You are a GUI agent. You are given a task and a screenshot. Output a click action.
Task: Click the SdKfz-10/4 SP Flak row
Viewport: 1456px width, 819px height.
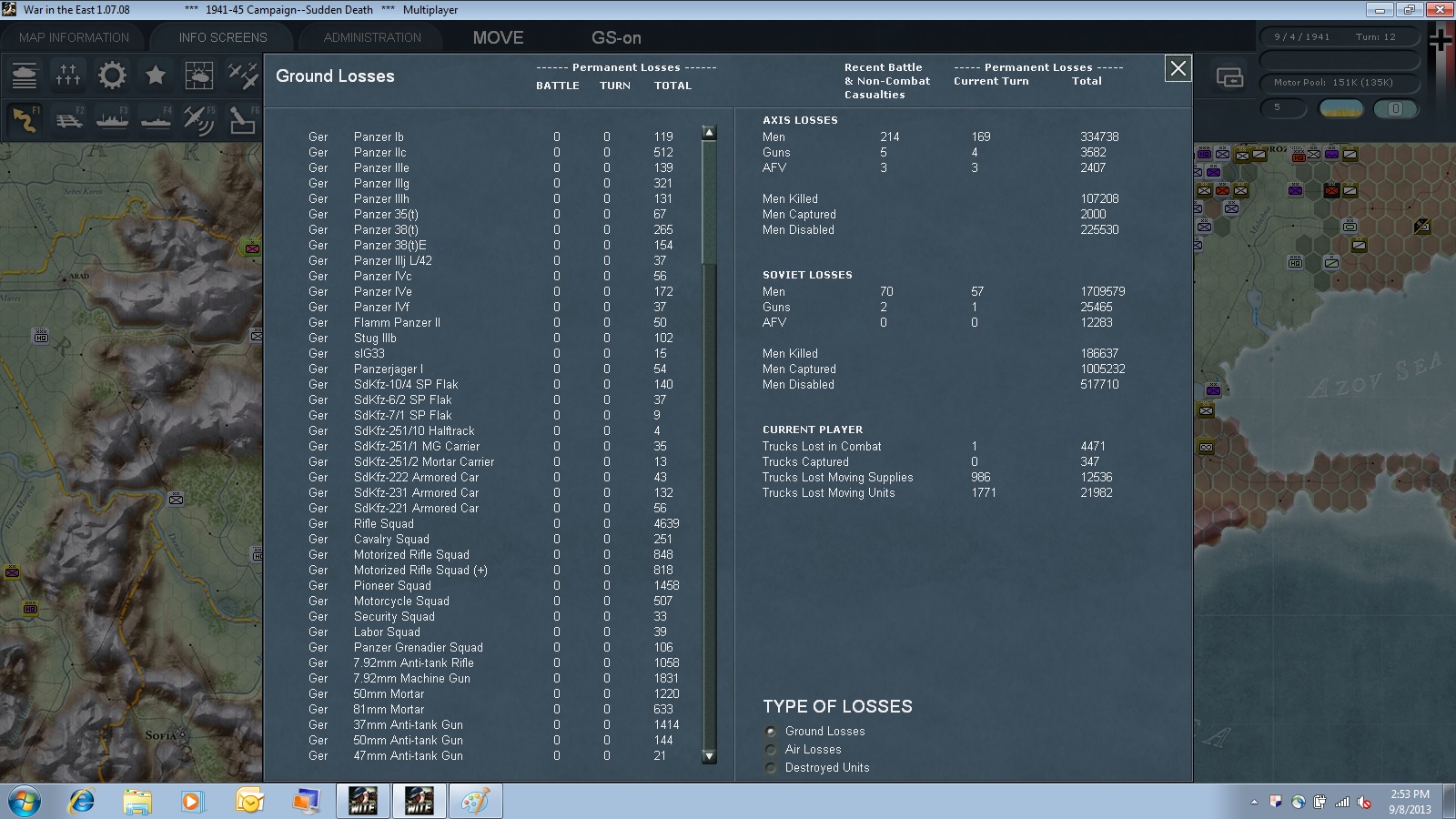494,385
